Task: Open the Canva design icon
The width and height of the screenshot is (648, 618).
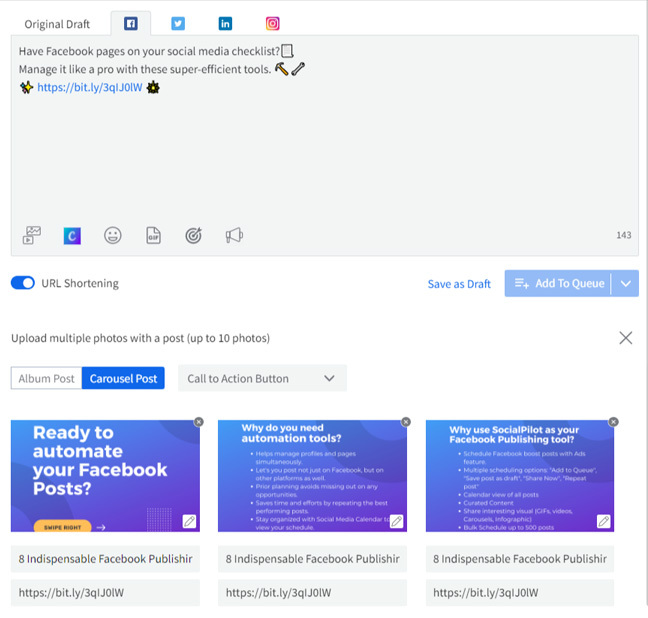Action: coord(72,236)
